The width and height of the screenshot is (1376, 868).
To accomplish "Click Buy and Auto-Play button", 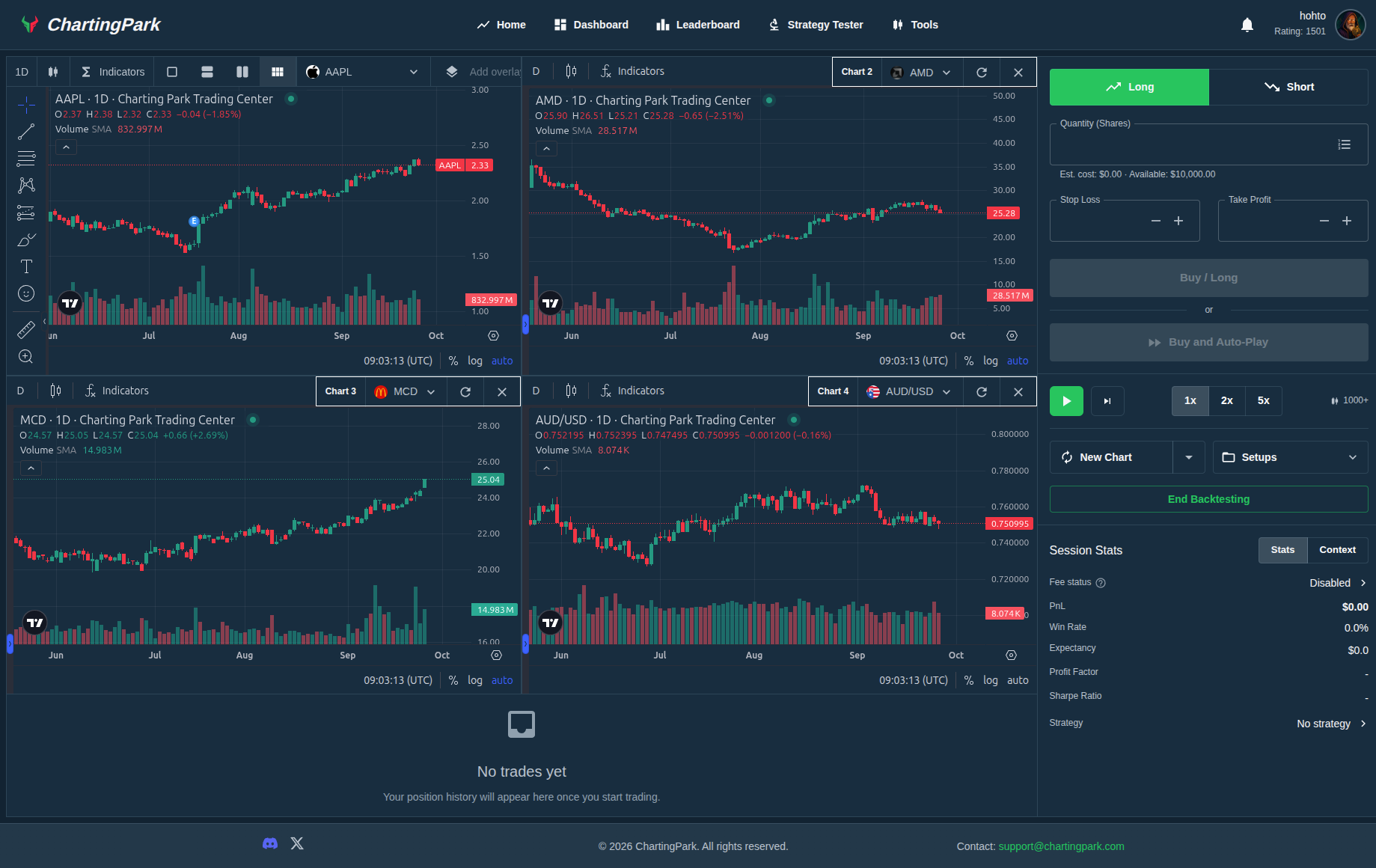I will (1208, 342).
